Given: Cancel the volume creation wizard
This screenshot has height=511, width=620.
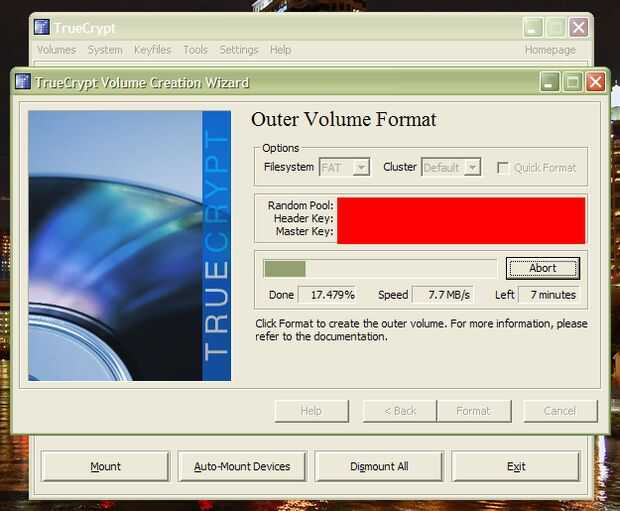Looking at the screenshot, I should pyautogui.click(x=560, y=411).
